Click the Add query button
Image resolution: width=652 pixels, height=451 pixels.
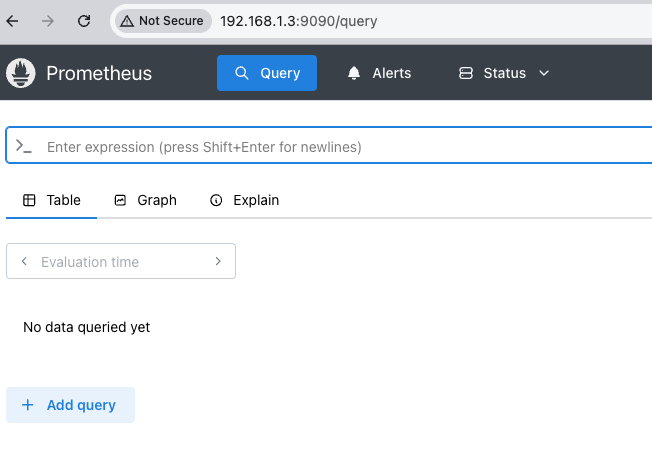[x=70, y=405]
